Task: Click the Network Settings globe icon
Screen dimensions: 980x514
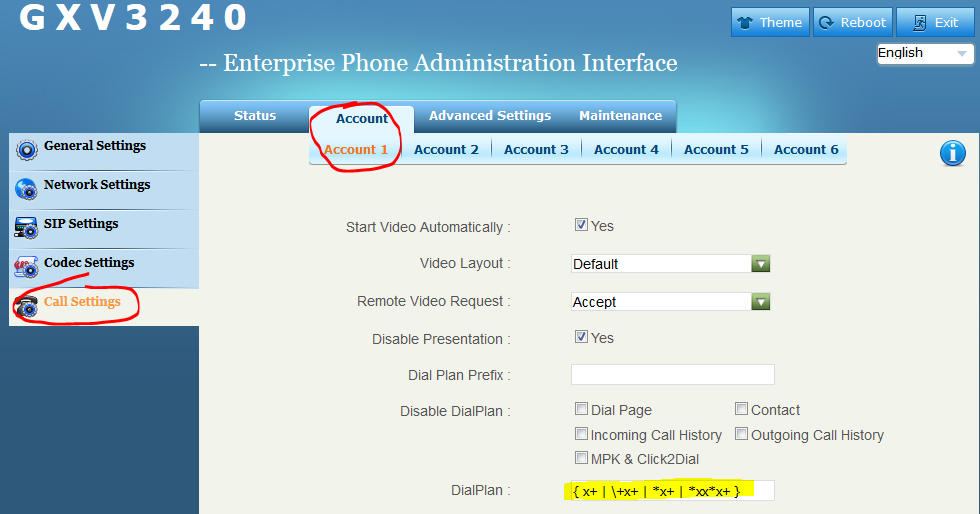Action: tap(27, 189)
